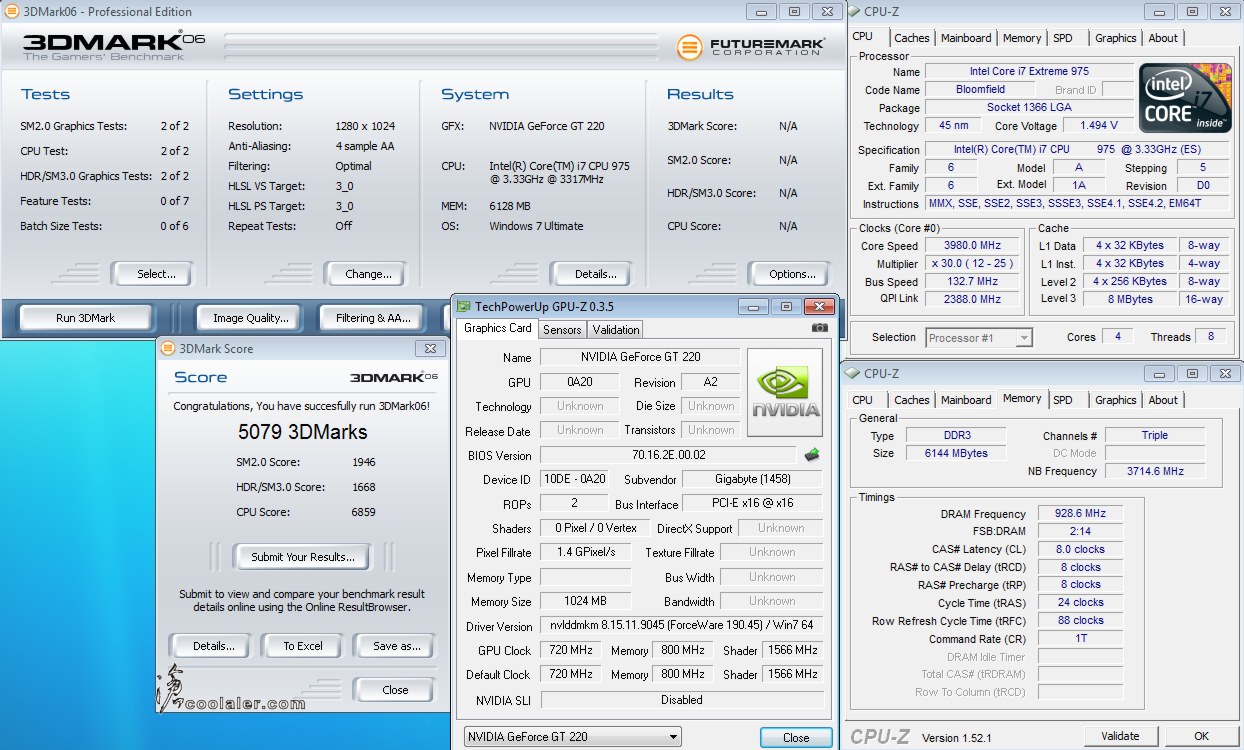Image resolution: width=1244 pixels, height=750 pixels.
Task: Click the CPU Score 6859 value
Action: coord(364,512)
